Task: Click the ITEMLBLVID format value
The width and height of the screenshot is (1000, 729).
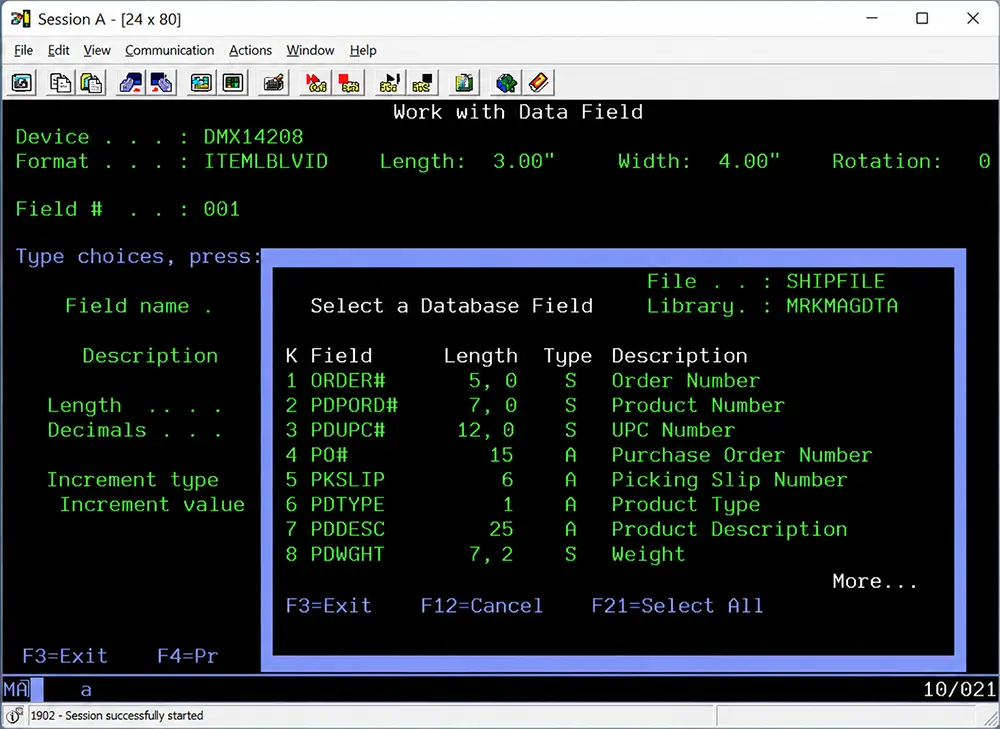Action: 265,161
